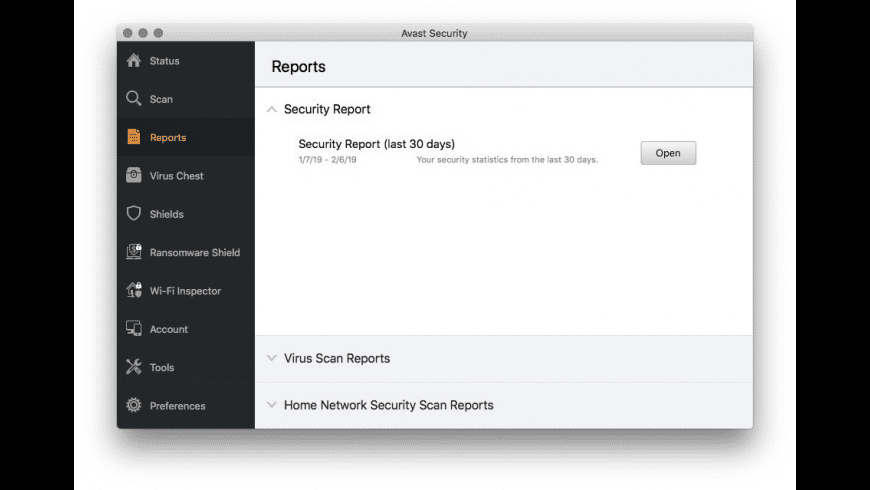
Task: Close the Avast Security window
Action: (128, 33)
